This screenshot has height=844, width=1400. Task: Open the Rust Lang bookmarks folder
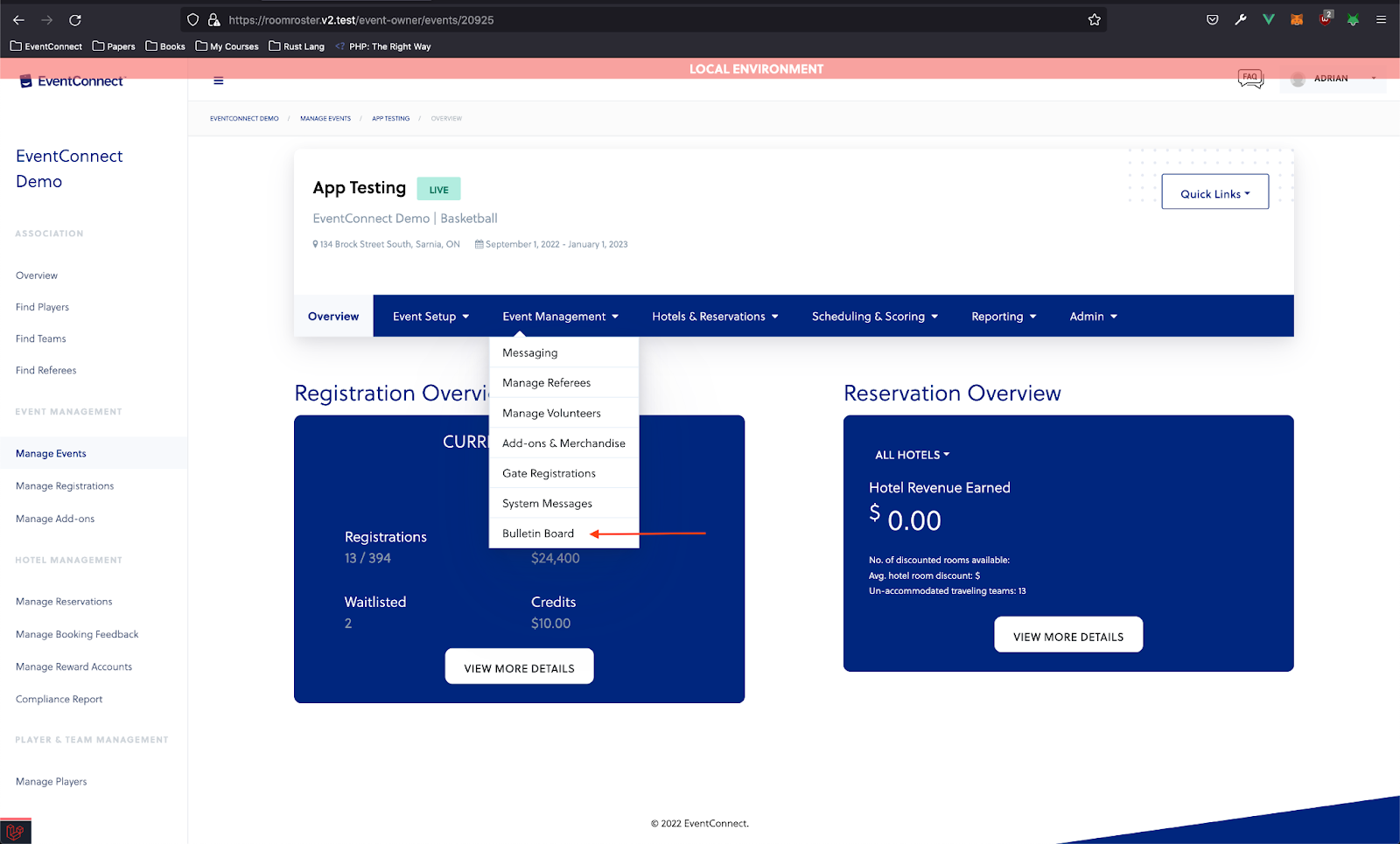click(x=297, y=46)
